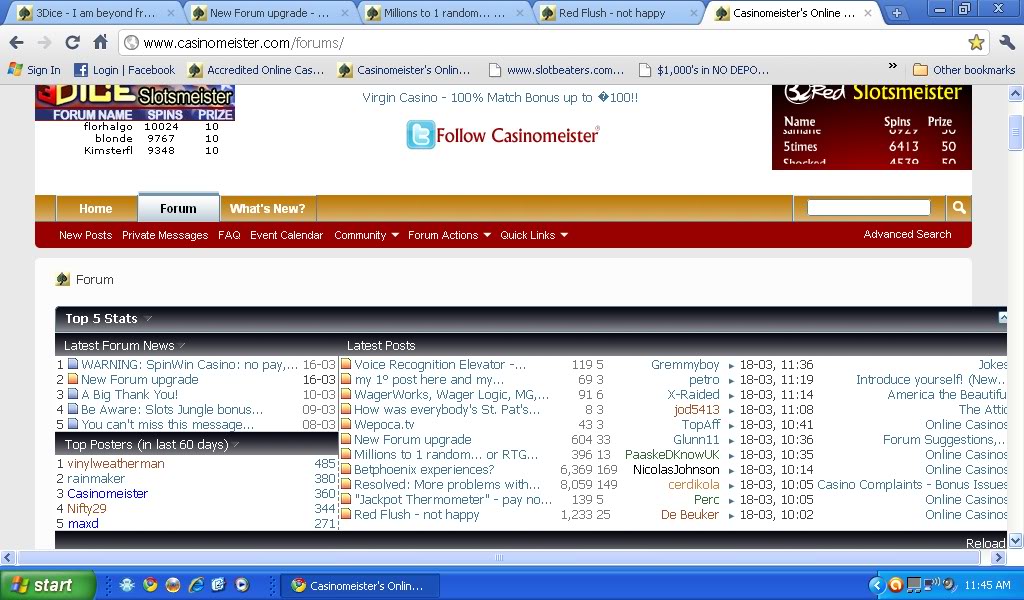Expand the Forum Actions menu
1024x600 pixels.
pyautogui.click(x=449, y=235)
